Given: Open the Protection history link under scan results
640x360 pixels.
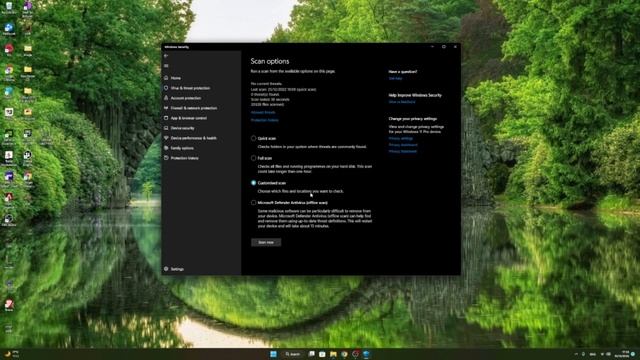Looking at the screenshot, I should pos(264,120).
